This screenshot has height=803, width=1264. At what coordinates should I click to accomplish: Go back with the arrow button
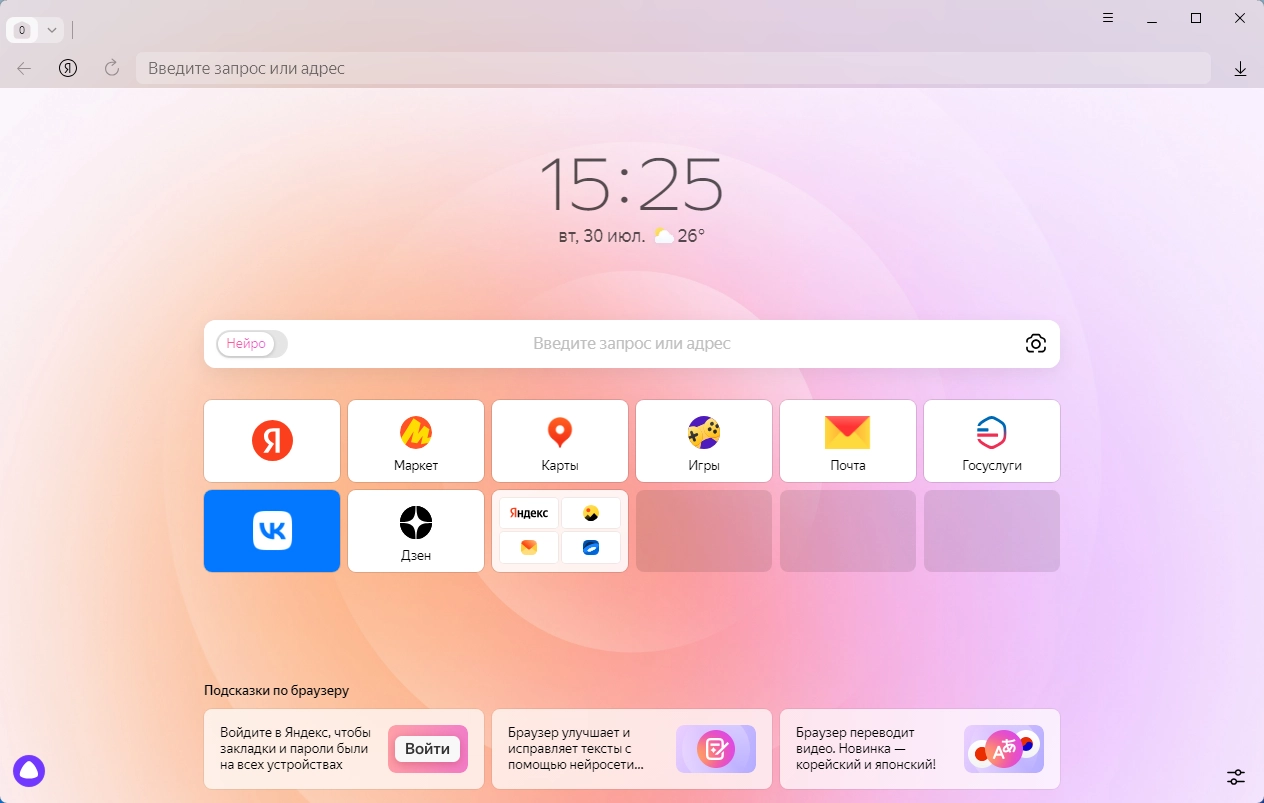click(x=24, y=68)
